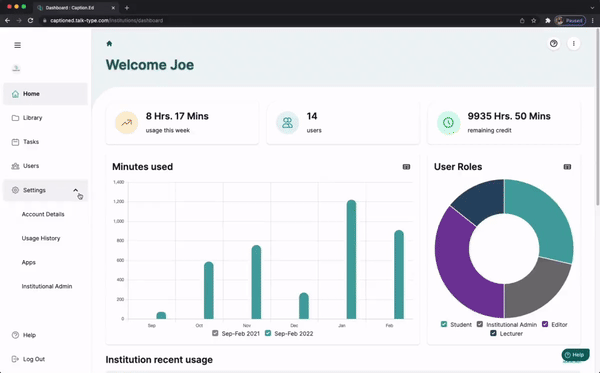Click the browser forward arrow
This screenshot has width=600, height=373.
point(19,21)
